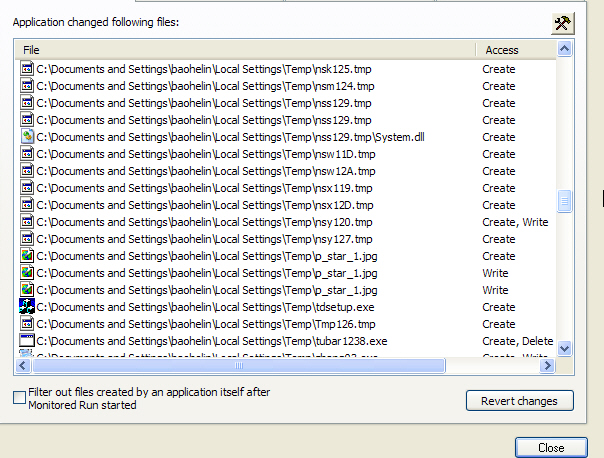
Task: Click the nsk125.tmp file icon
Action: (x=28, y=69)
